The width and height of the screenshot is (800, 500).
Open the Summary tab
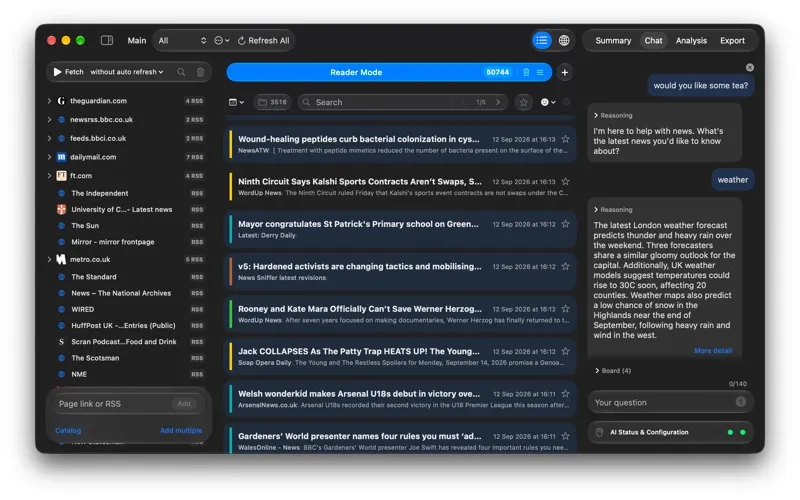[x=613, y=40]
